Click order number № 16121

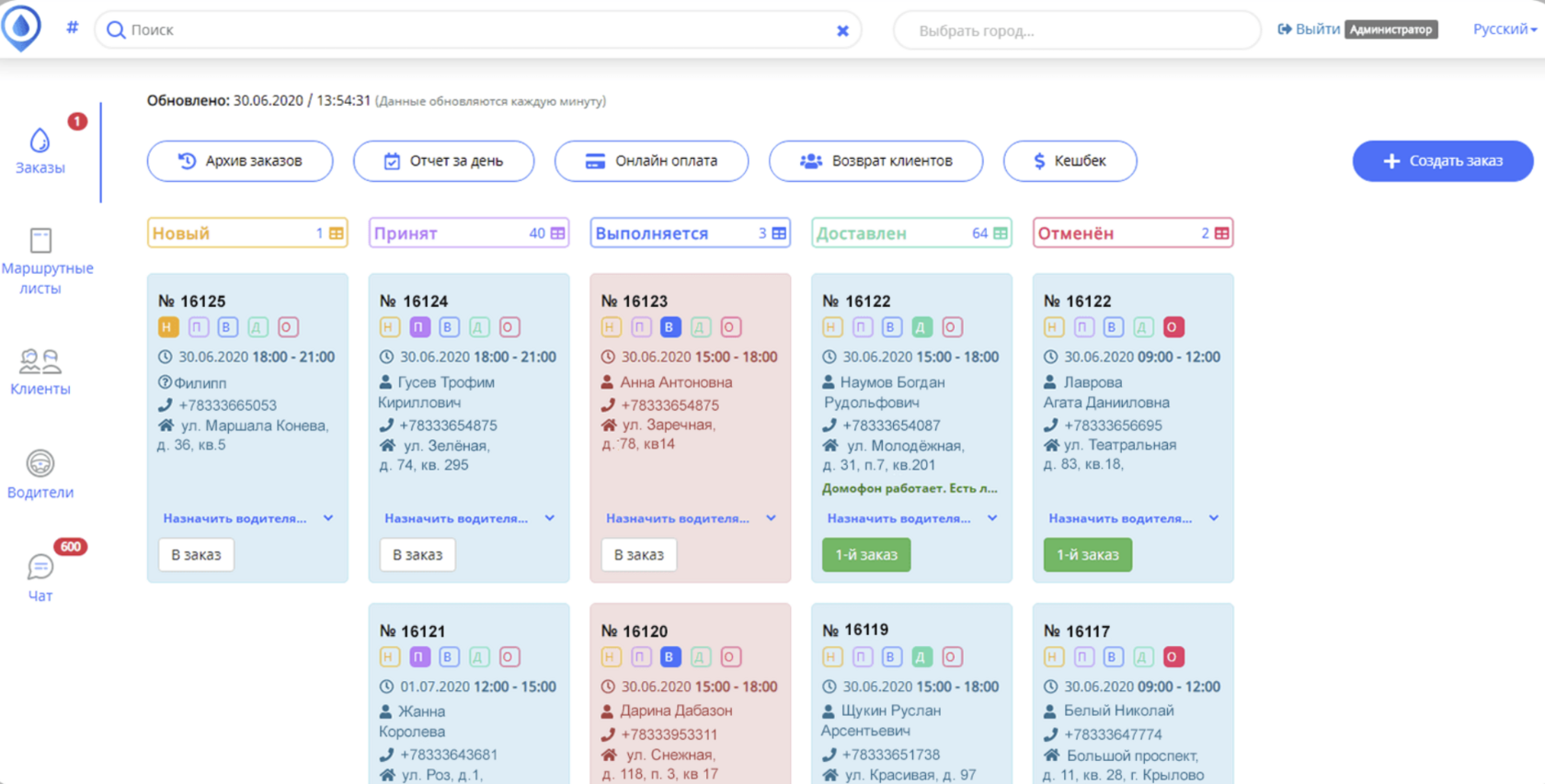412,631
